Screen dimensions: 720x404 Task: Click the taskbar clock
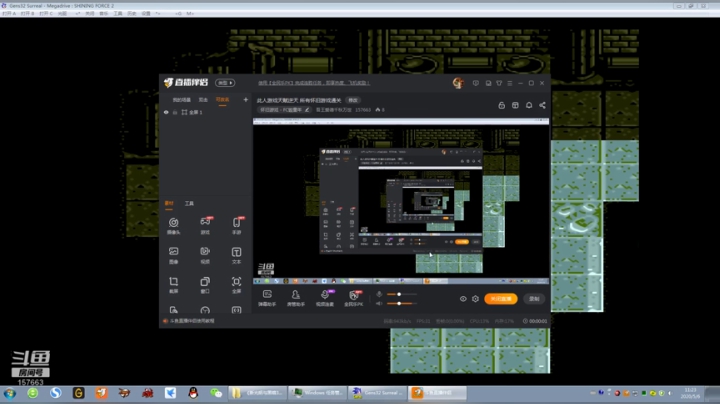point(690,393)
